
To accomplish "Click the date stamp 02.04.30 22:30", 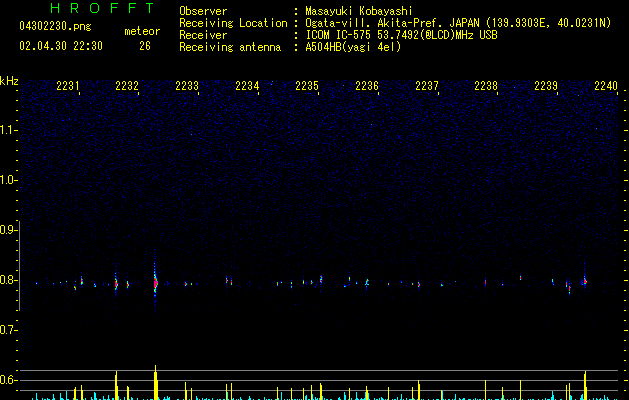I will pyautogui.click(x=61, y=46).
